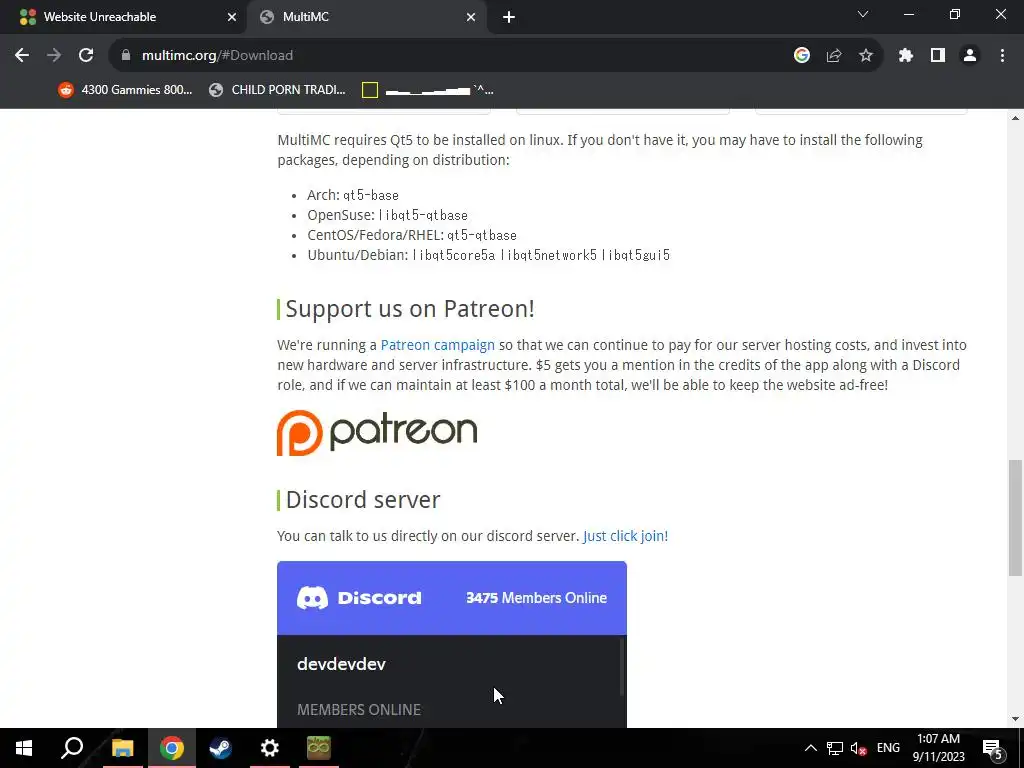Share this page via share icon
1024x768 pixels.
[834, 56]
